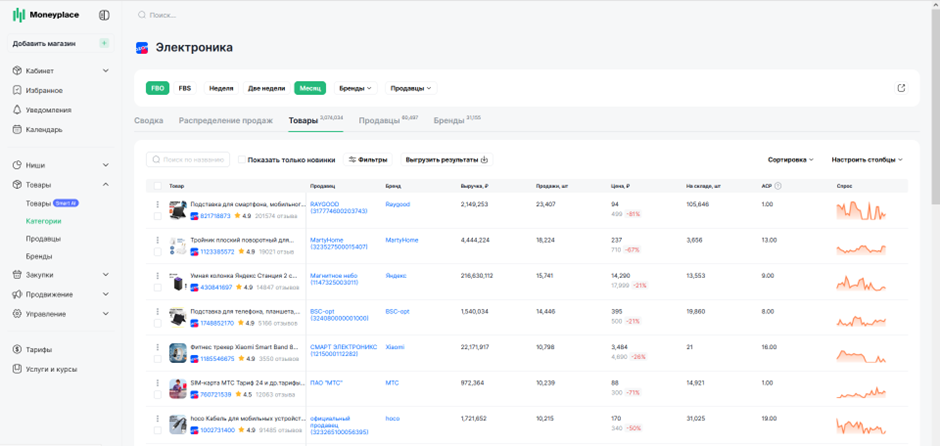Viewport: 940px width, 446px height.
Task: Click the Ozon marketplace icon beside Электроника
Action: point(142,48)
